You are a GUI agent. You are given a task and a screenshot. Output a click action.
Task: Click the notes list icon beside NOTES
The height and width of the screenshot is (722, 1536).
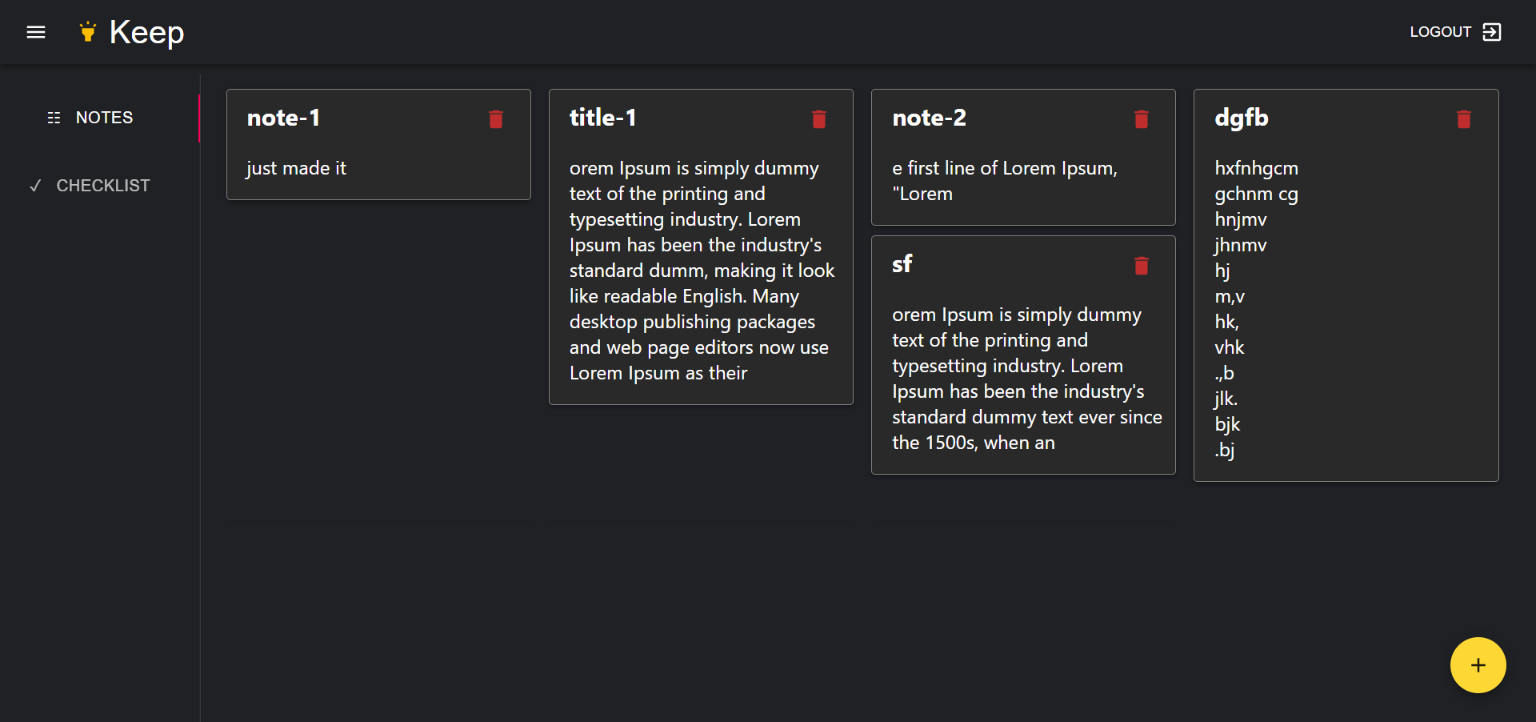(54, 118)
